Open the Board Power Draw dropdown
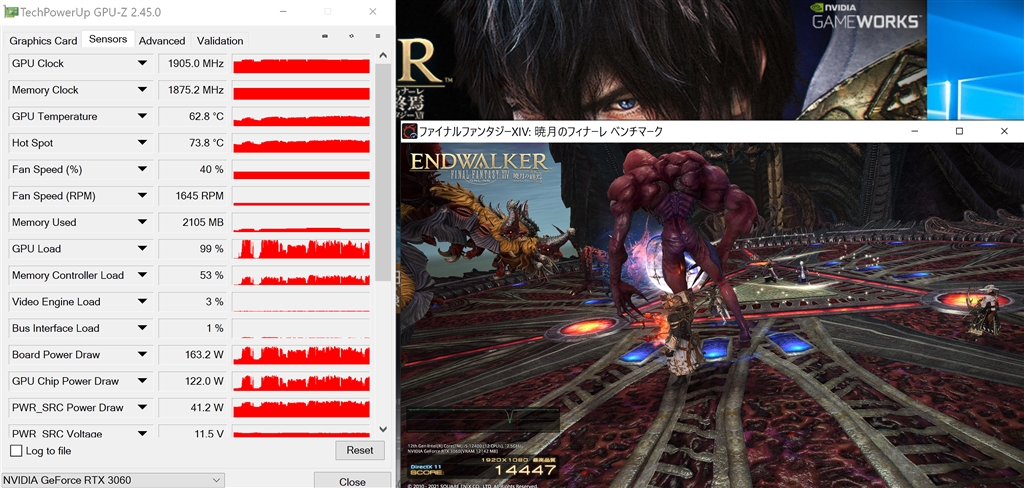Image resolution: width=1024 pixels, height=488 pixels. click(142, 355)
